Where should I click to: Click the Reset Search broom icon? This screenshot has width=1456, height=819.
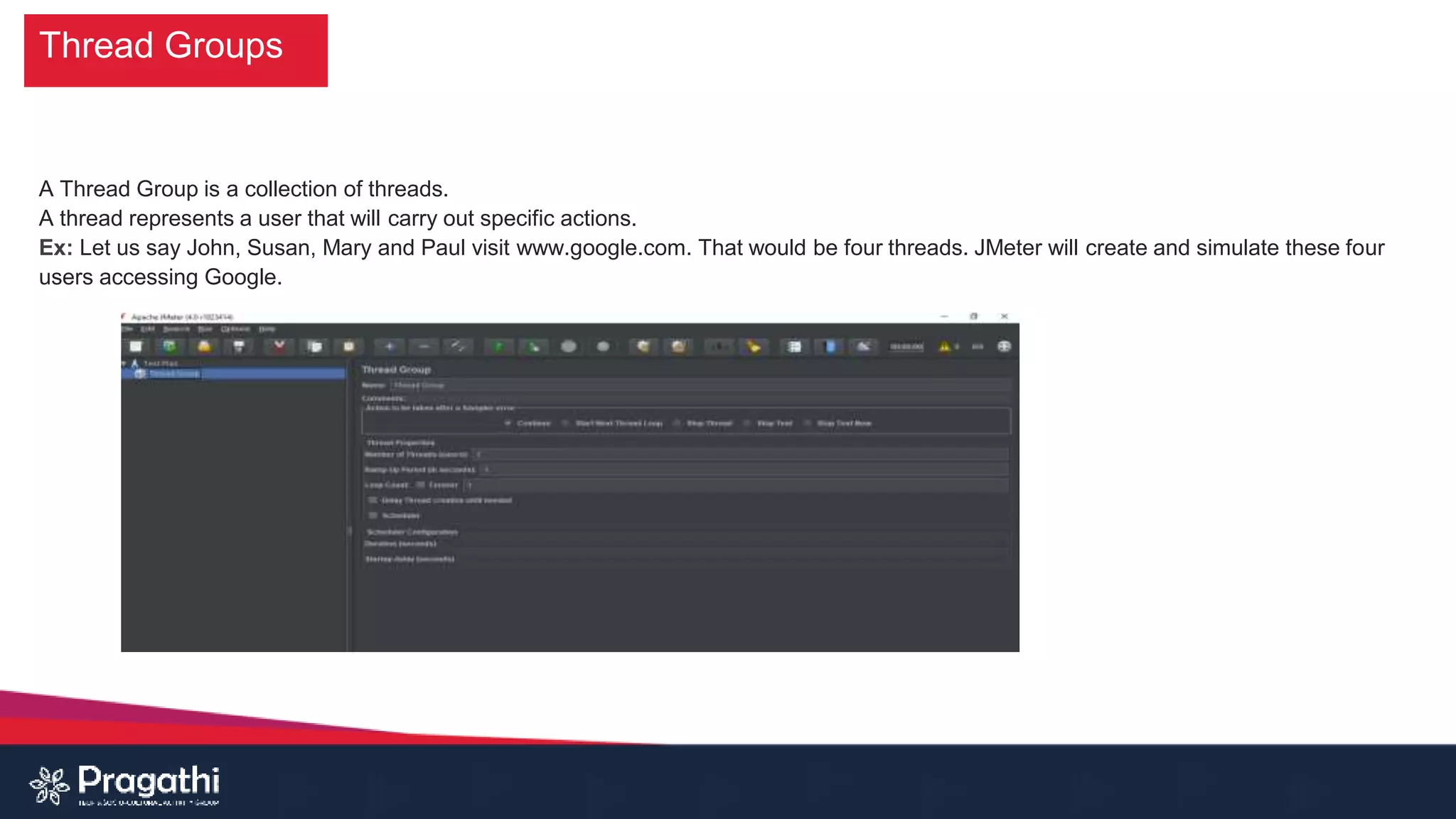coord(754,346)
